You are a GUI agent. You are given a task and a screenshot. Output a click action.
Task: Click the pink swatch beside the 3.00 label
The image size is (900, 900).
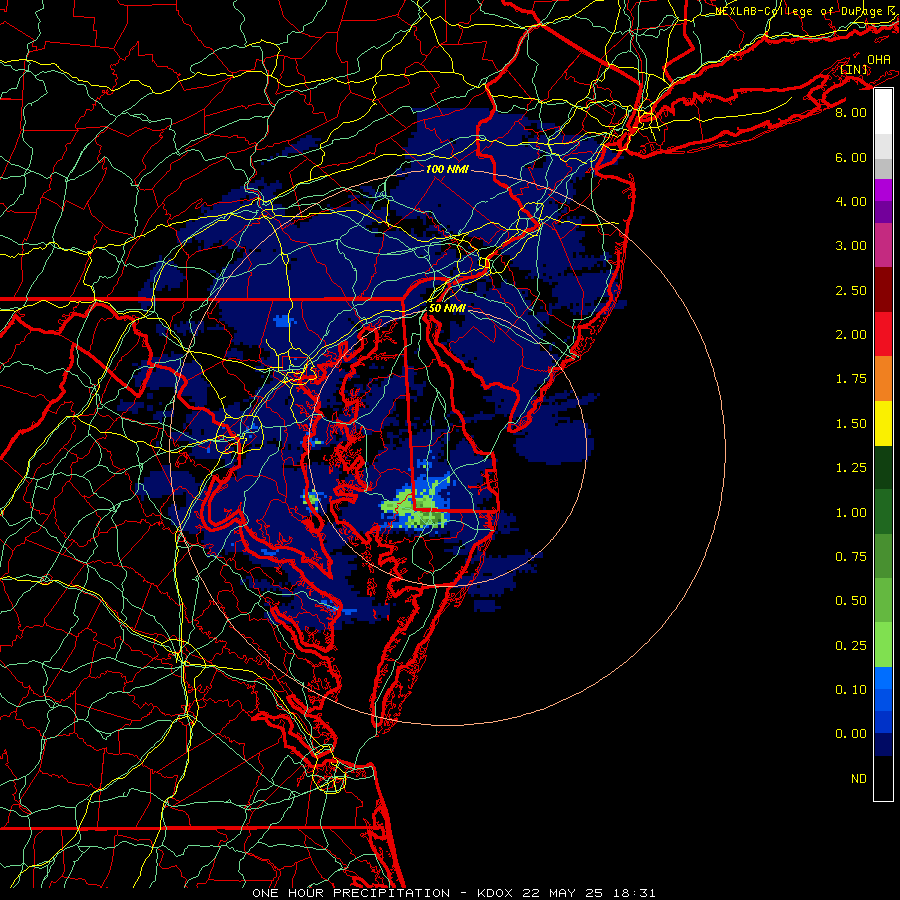(883, 245)
